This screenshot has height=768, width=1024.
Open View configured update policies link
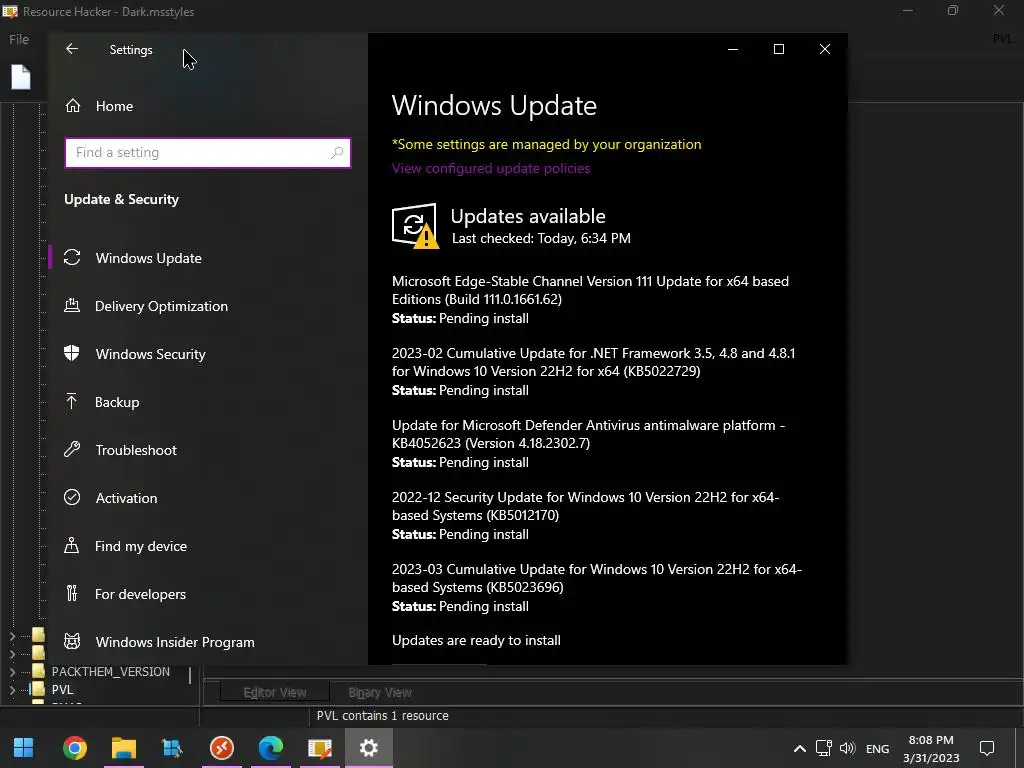[x=491, y=168]
